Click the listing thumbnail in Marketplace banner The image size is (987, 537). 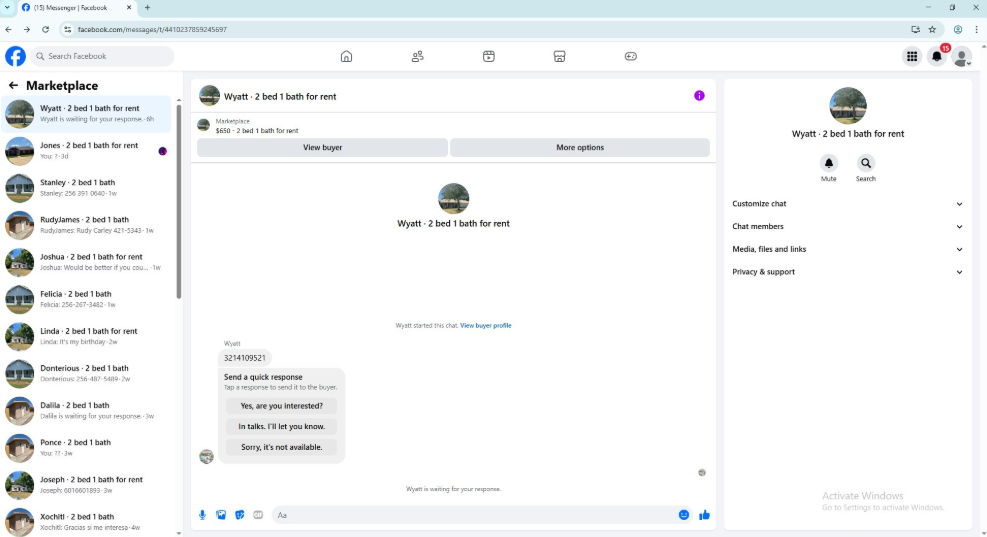(x=203, y=125)
